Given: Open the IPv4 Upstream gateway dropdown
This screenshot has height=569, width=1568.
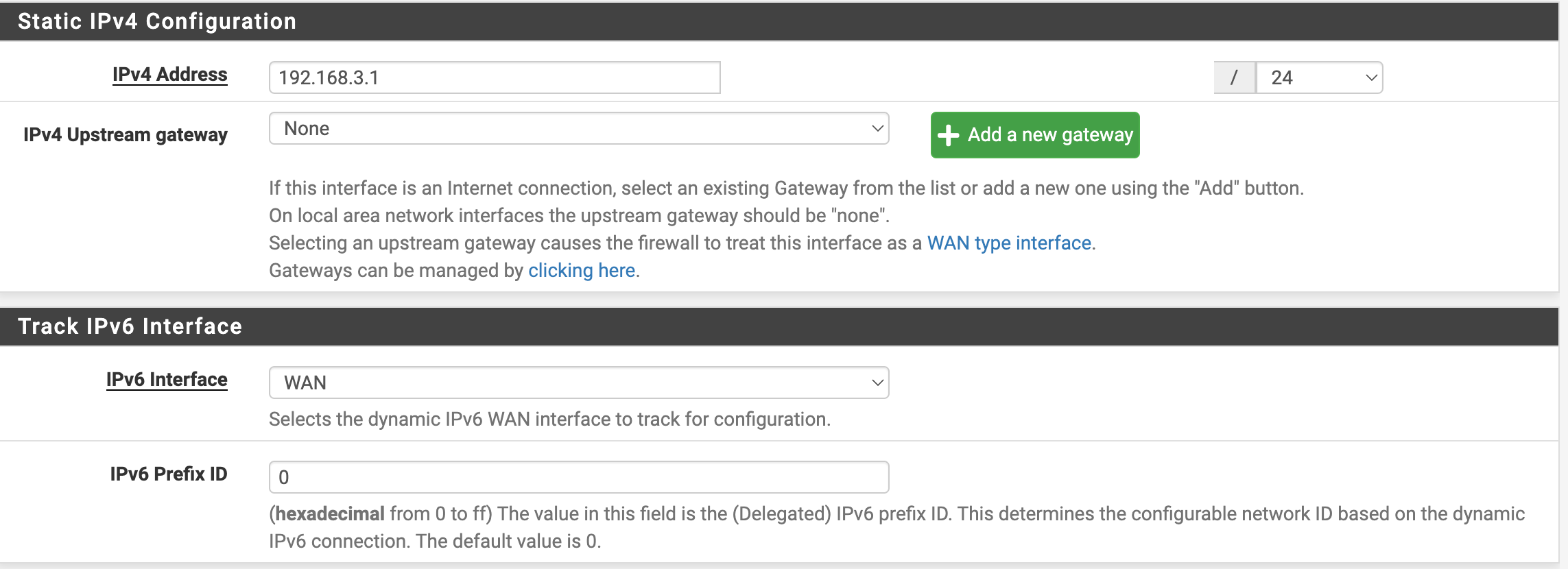Looking at the screenshot, I should (579, 128).
